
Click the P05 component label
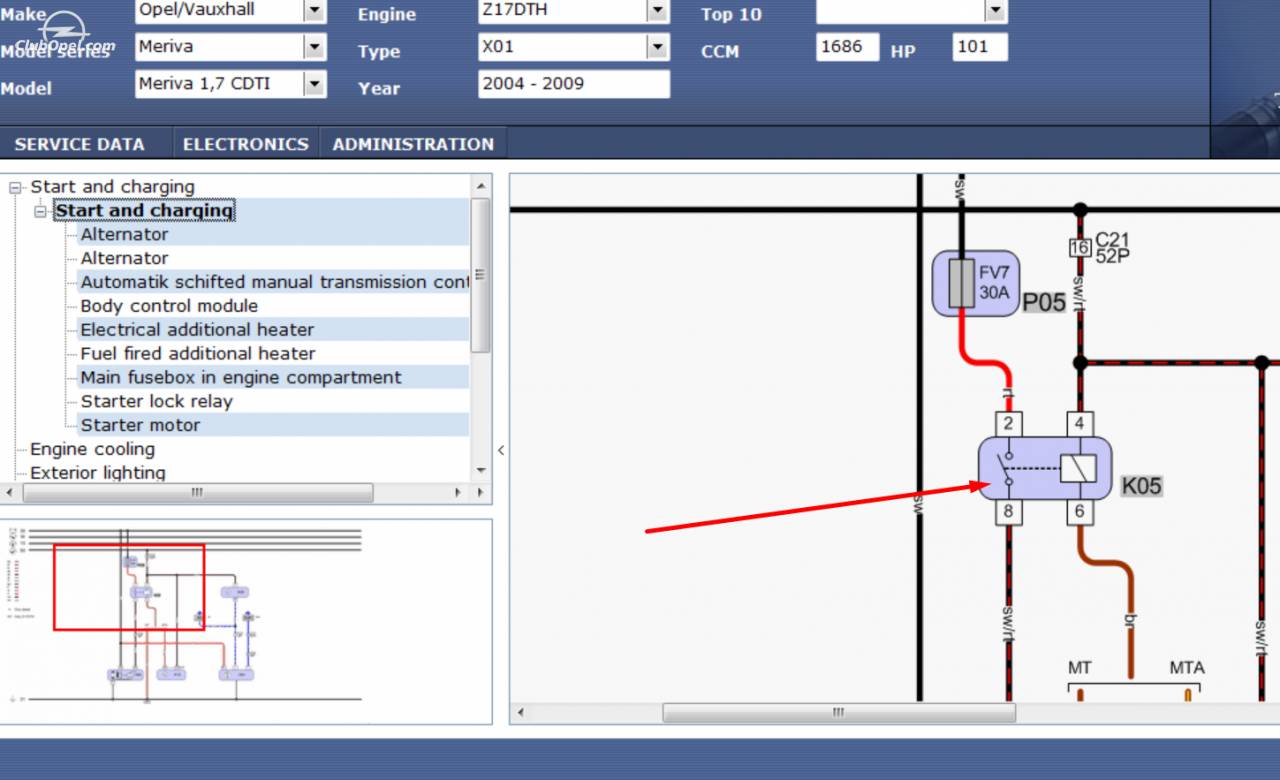tap(1044, 302)
